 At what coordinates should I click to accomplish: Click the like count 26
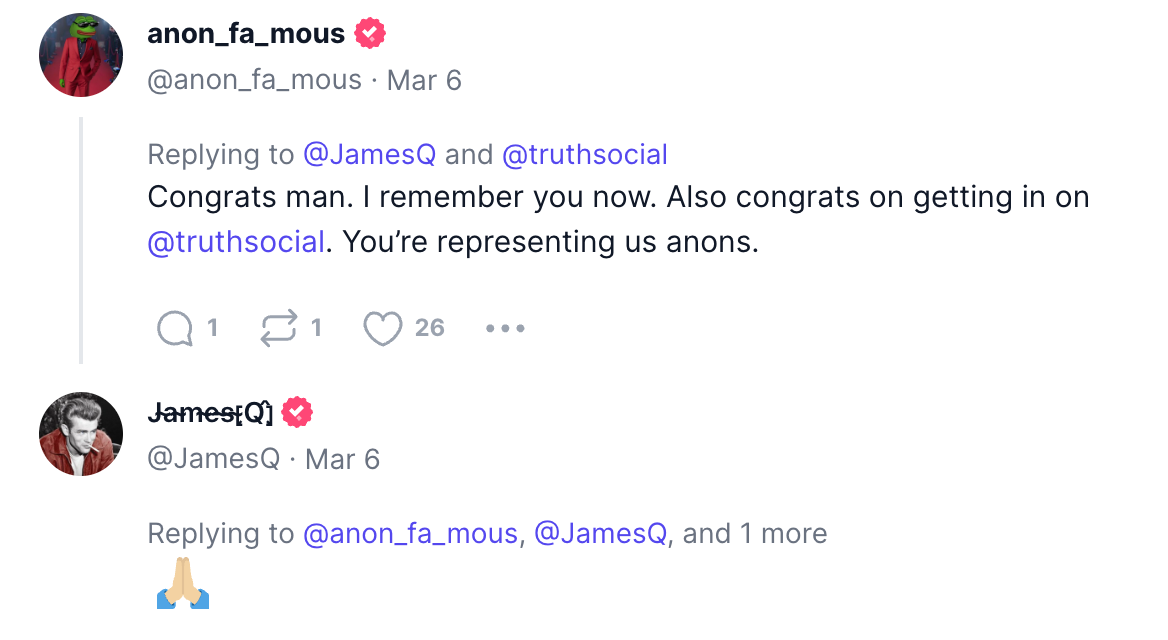430,328
